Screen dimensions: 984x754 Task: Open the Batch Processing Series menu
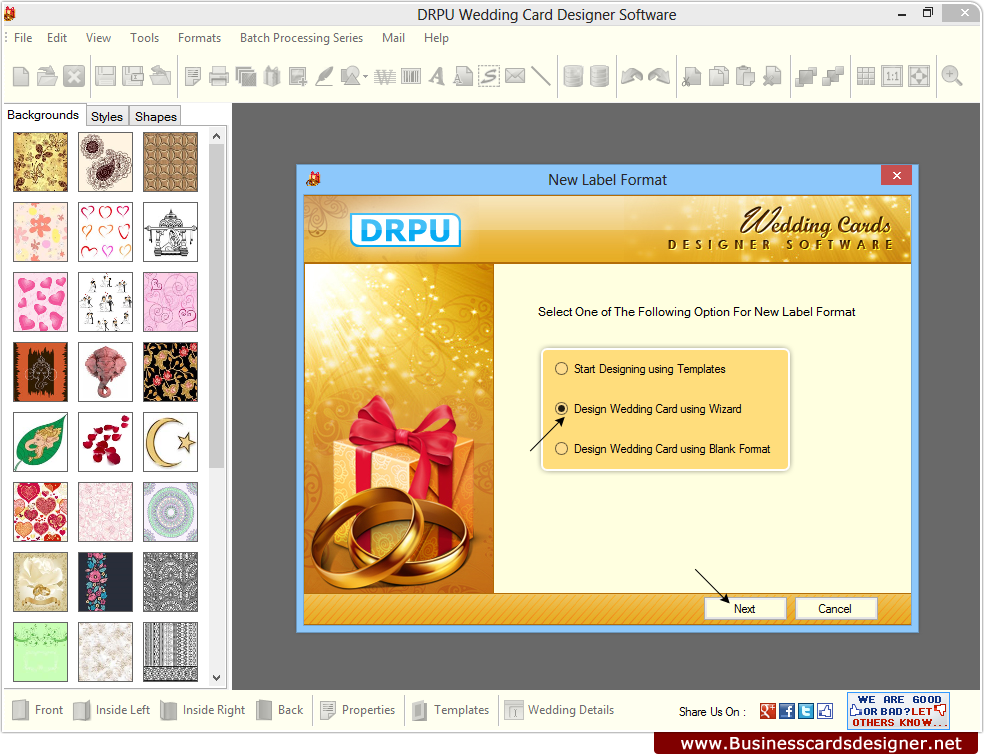coord(301,38)
